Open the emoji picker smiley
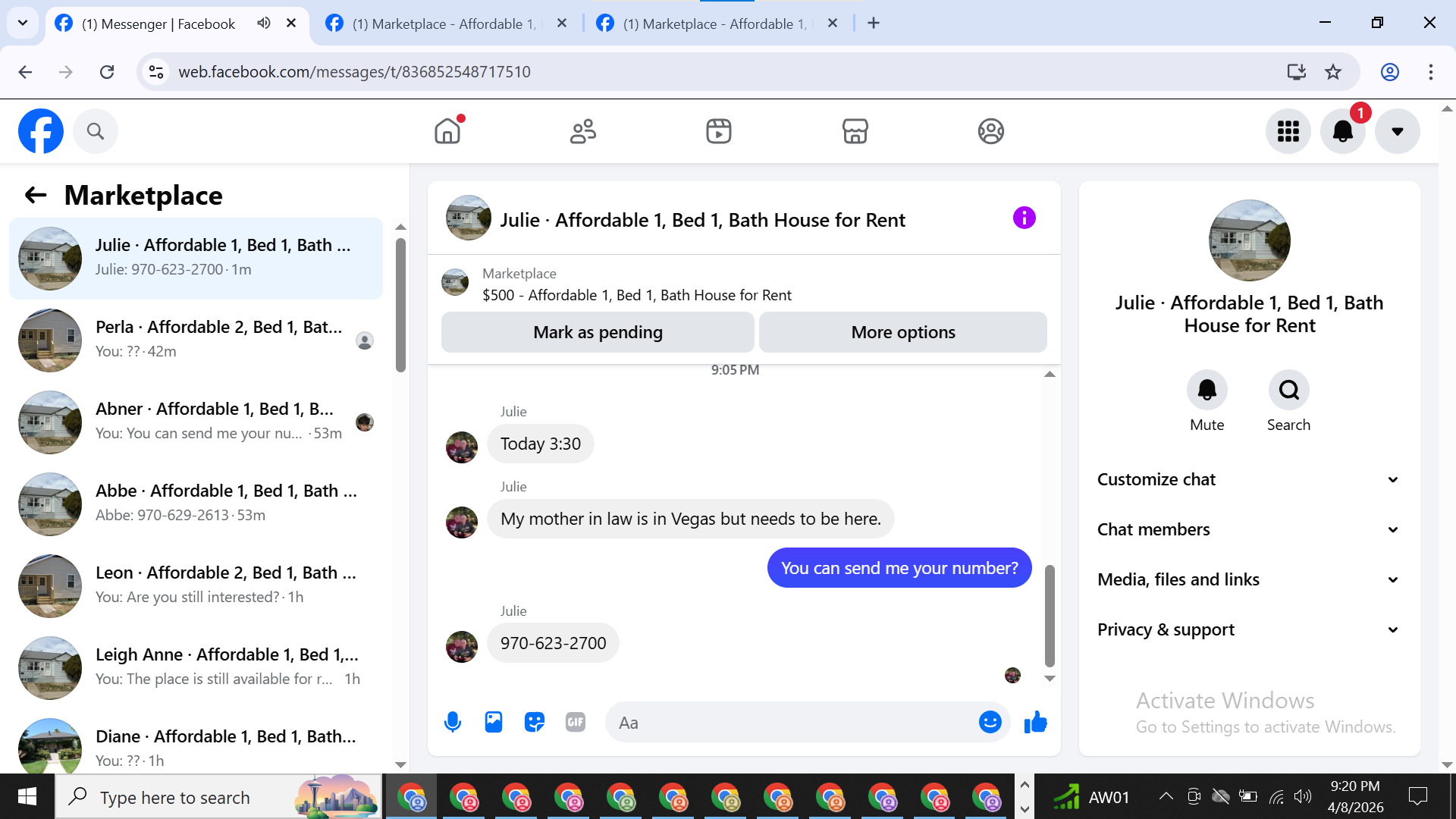 click(990, 722)
